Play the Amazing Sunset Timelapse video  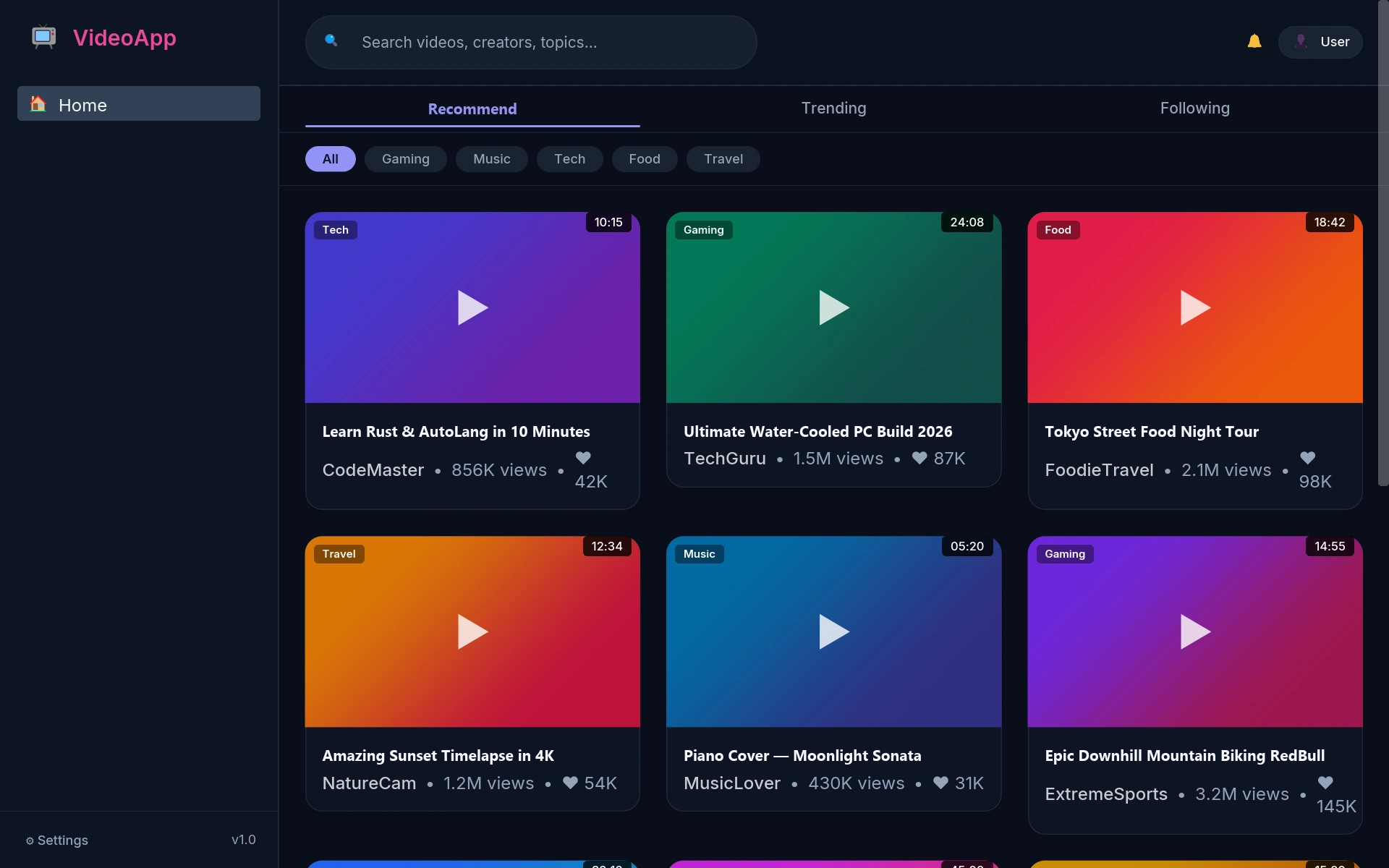[472, 631]
